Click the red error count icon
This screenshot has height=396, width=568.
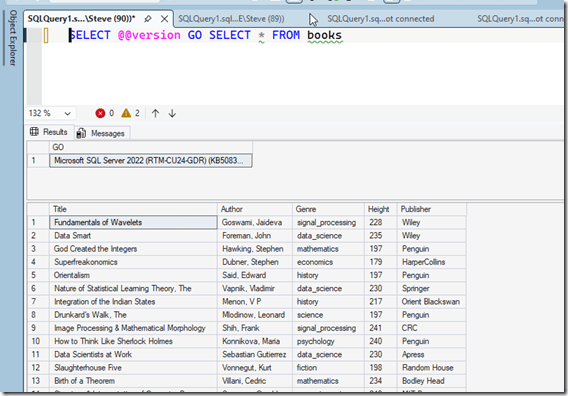[x=100, y=113]
